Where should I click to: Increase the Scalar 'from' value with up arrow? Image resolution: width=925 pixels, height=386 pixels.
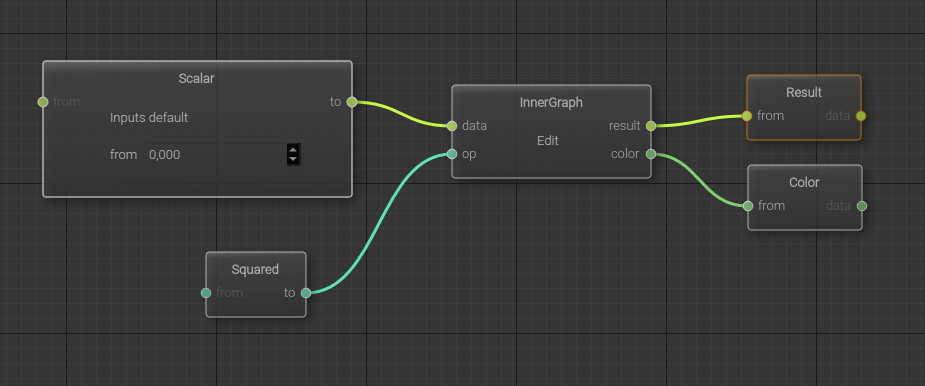tap(293, 150)
